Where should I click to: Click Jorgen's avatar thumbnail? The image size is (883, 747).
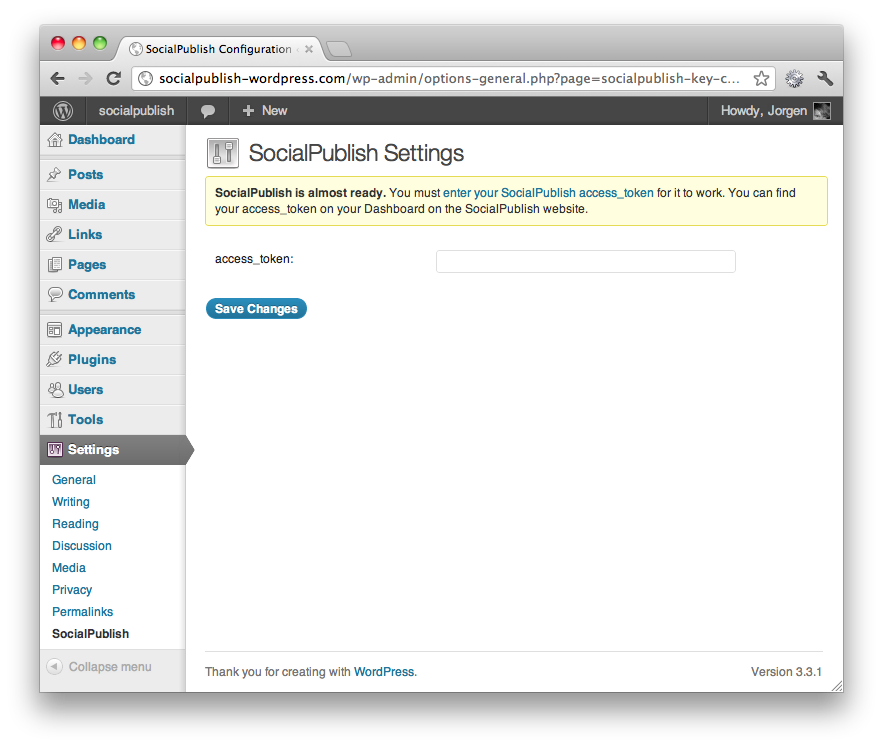822,111
